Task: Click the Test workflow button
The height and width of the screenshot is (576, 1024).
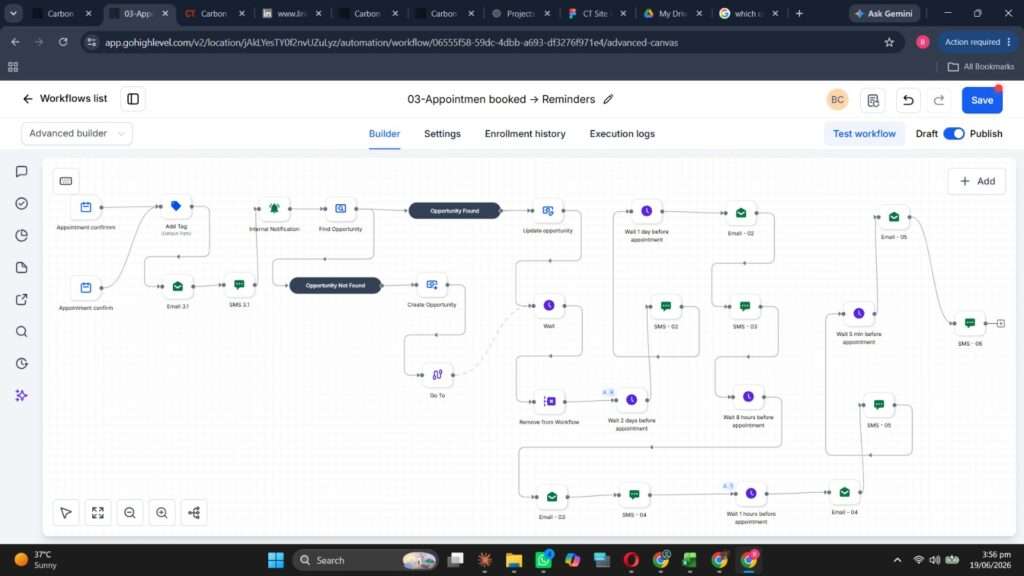Action: (864, 133)
